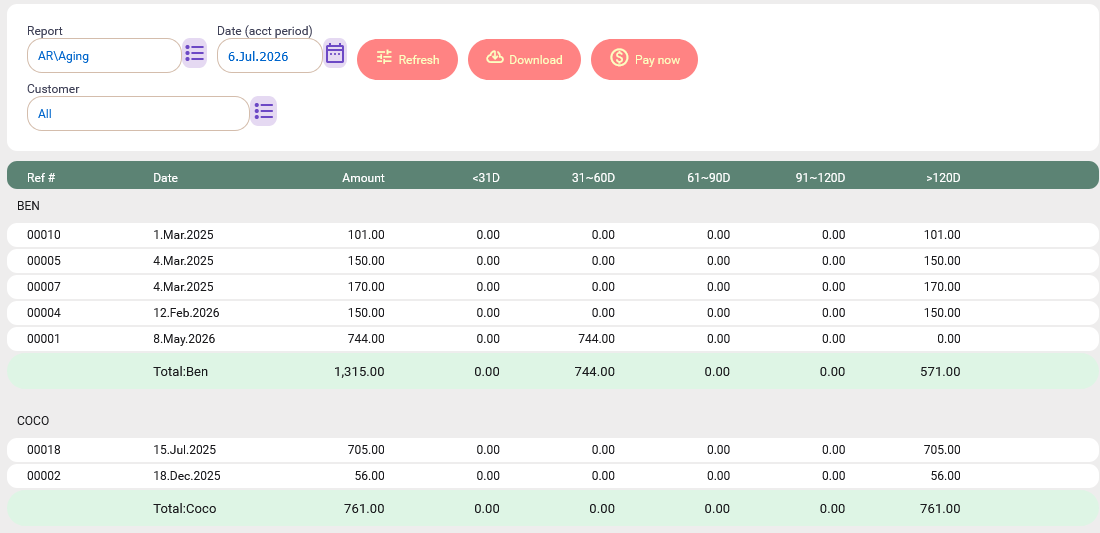Click the Total:Coco label

click(185, 508)
